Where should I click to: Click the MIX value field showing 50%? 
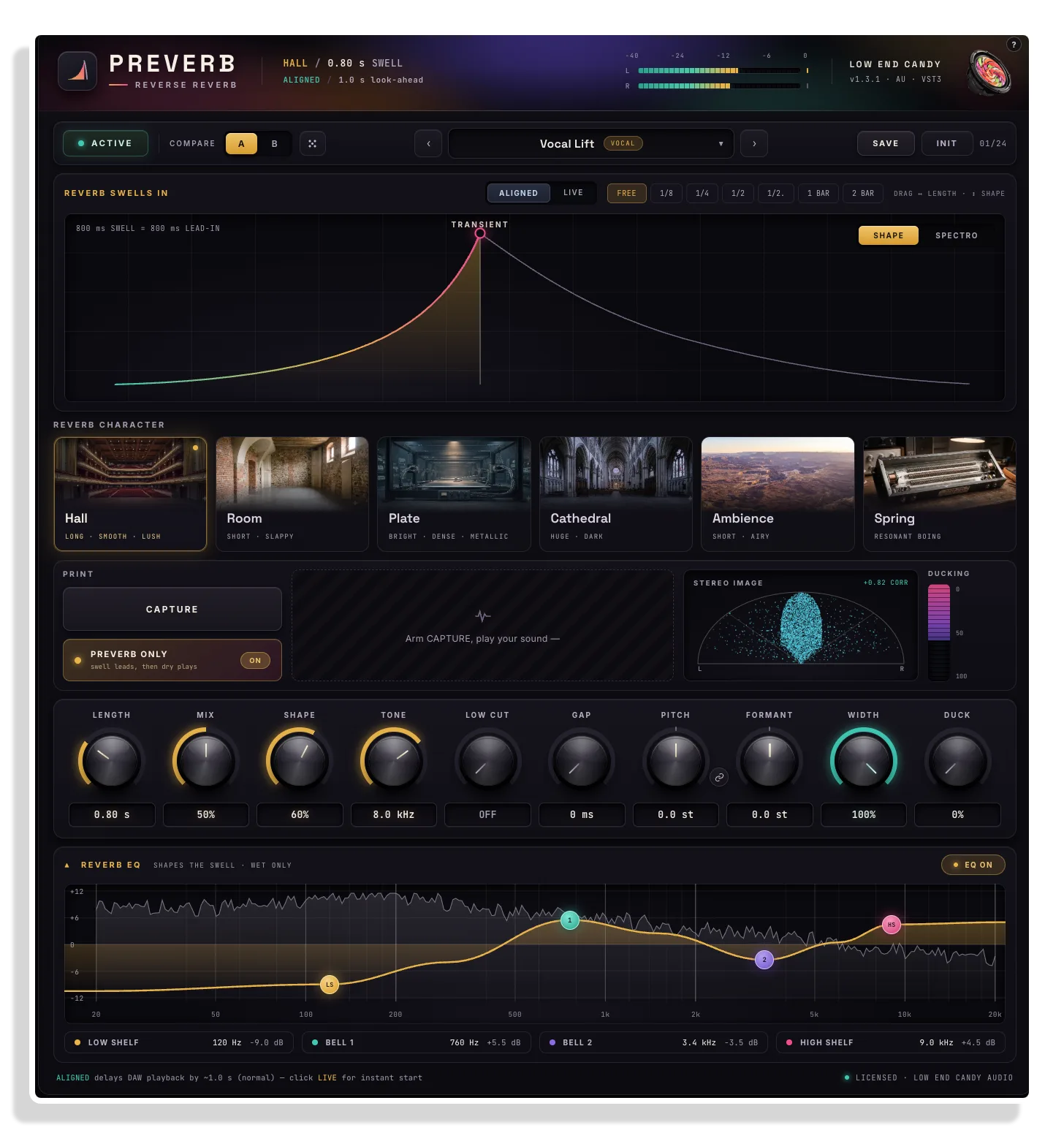(206, 814)
